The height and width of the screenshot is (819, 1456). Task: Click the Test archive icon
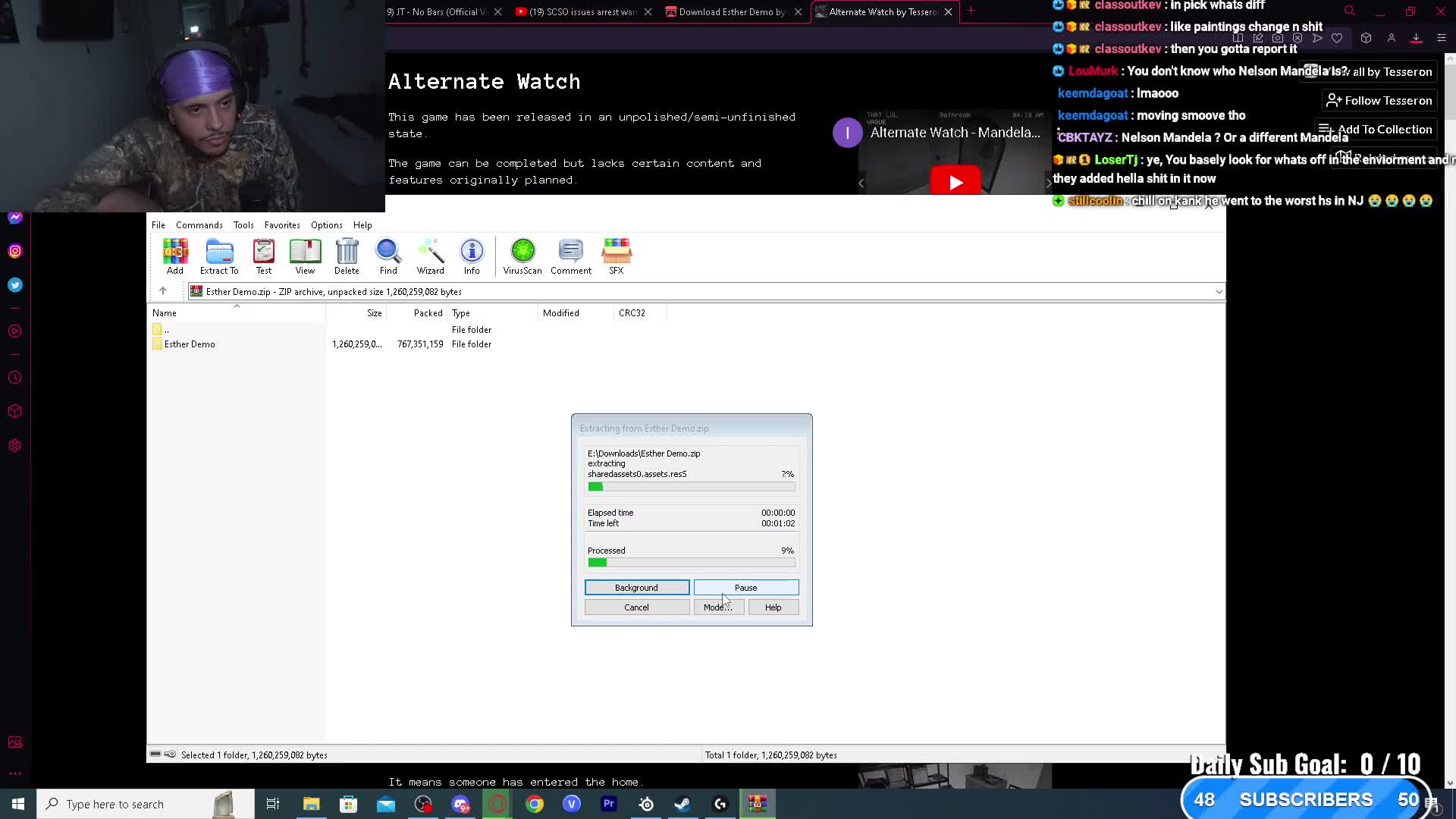click(x=264, y=256)
